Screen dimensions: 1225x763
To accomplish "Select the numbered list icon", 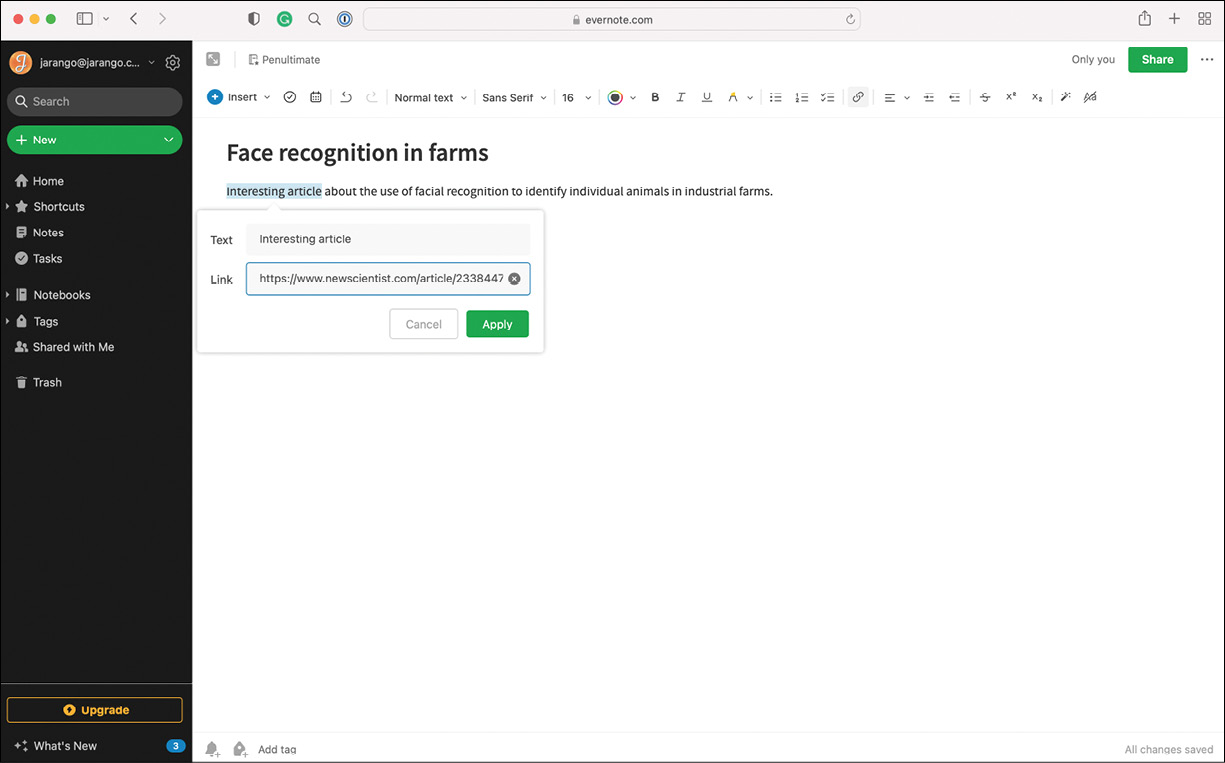I will tap(802, 97).
